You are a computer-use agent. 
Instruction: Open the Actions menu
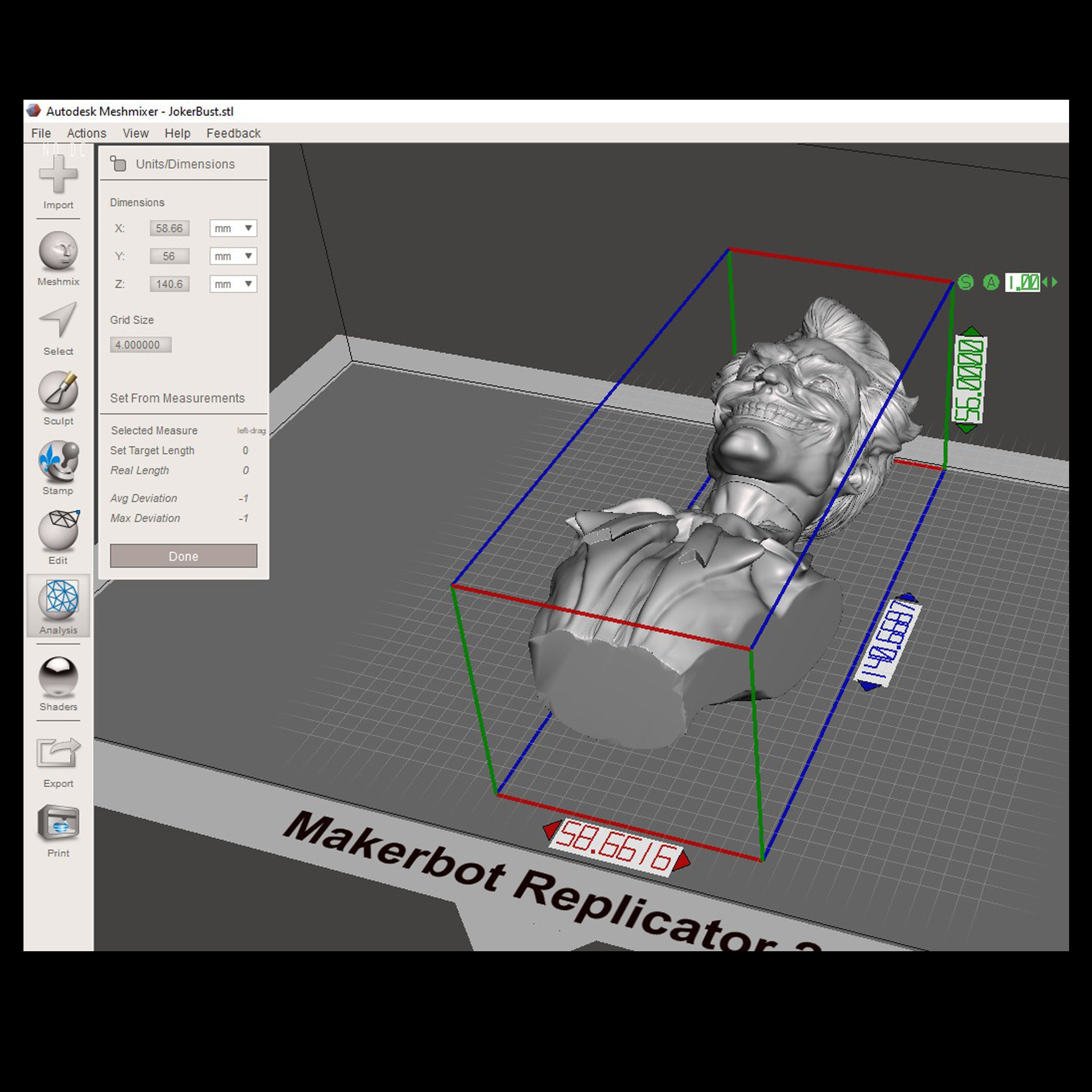(86, 133)
